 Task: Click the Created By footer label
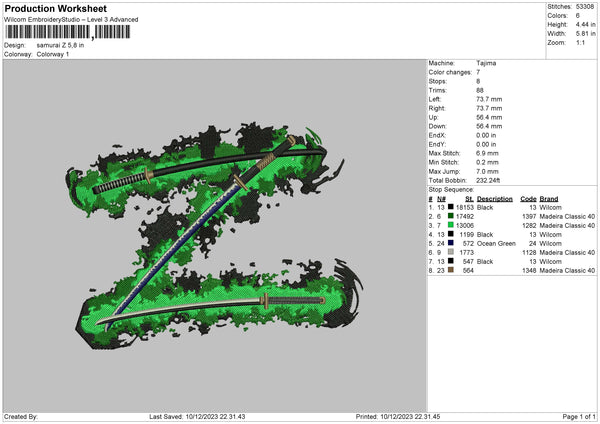(21, 417)
